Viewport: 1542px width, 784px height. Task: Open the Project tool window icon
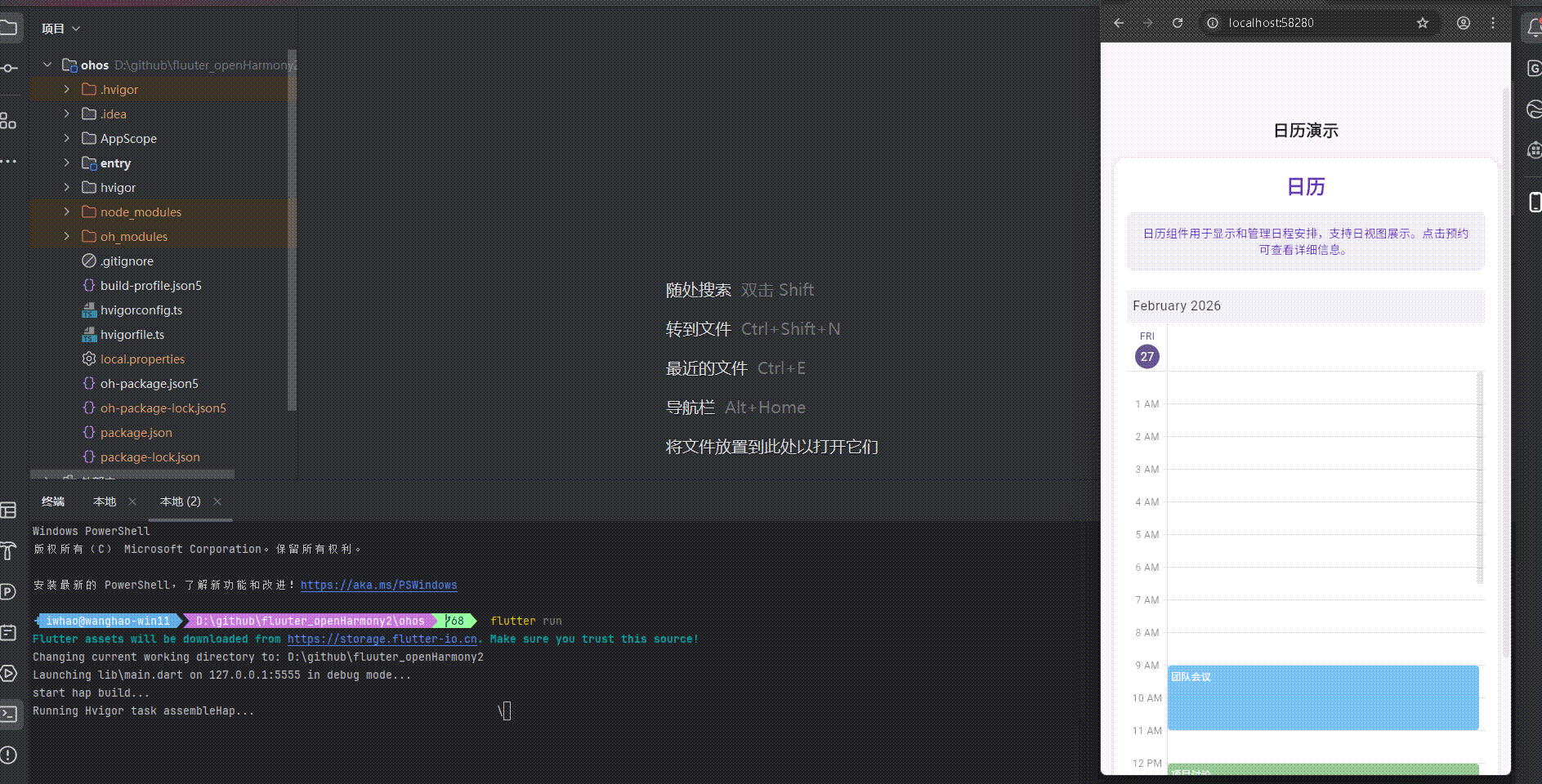pos(10,27)
